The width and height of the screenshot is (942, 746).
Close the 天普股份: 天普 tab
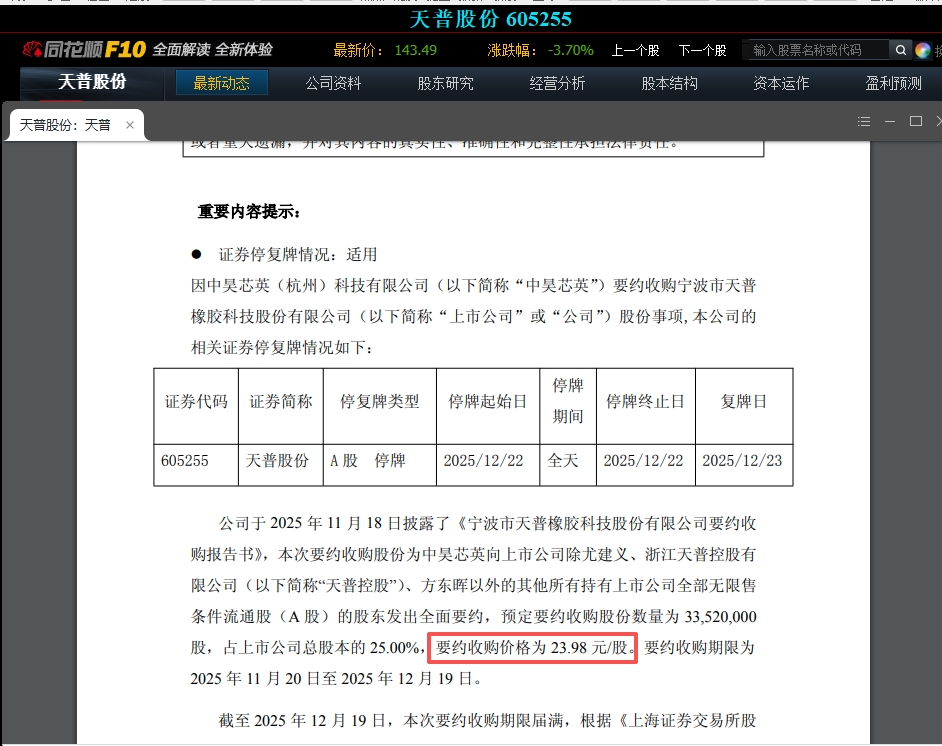click(x=130, y=125)
